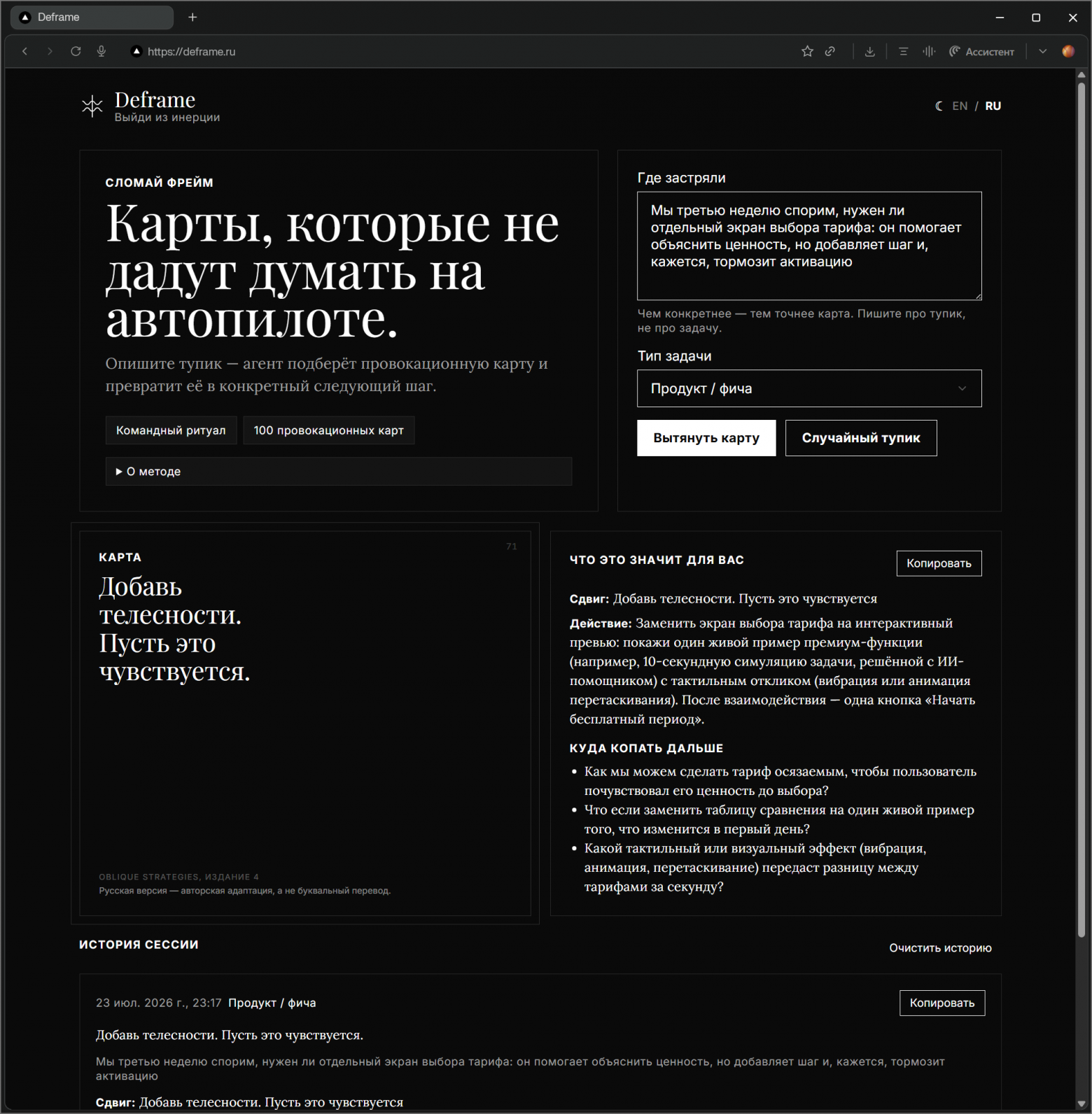Screen dimensions: 1092x1114
Task: Focus the address bar with deframe.ru
Action: pos(190,51)
